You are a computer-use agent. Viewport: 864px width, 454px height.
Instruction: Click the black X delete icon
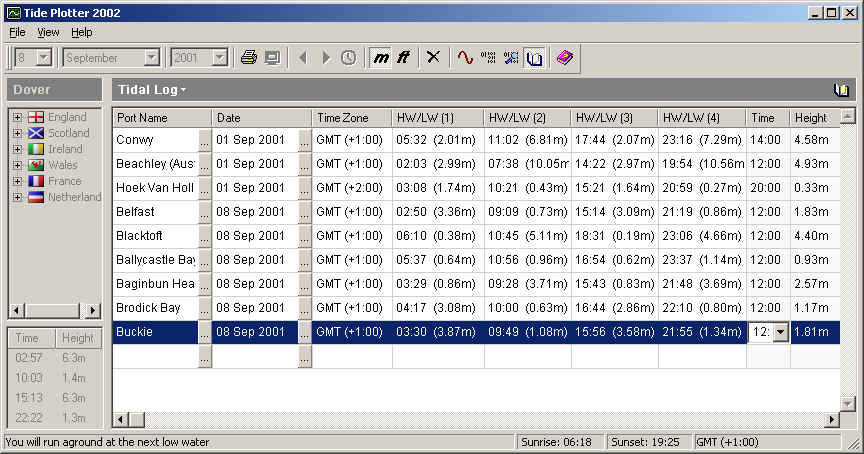pos(434,57)
